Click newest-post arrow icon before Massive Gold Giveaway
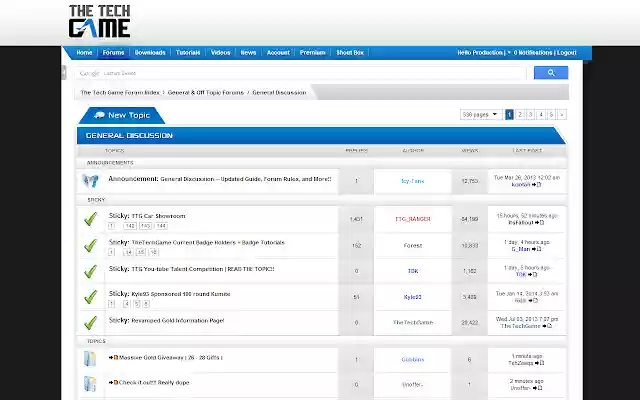 113,358
